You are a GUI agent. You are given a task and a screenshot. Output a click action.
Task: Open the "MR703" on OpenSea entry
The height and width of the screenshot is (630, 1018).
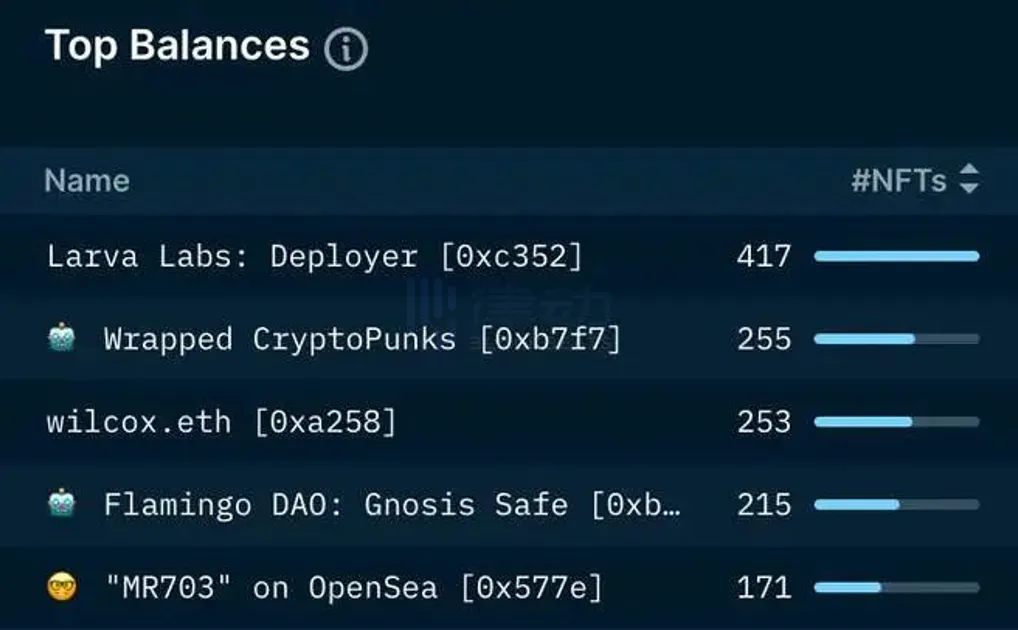(x=354, y=587)
